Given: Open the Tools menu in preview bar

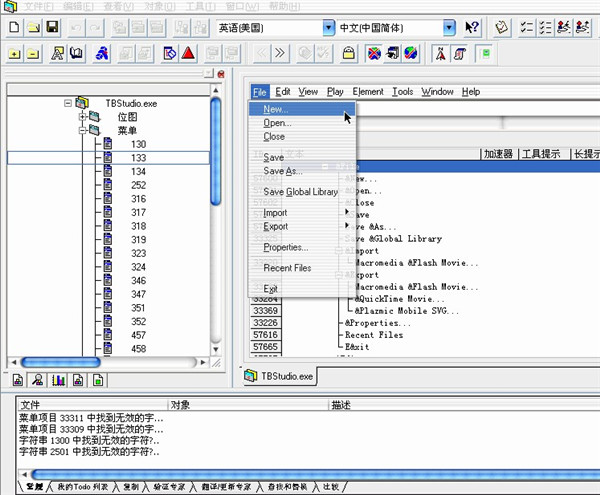Looking at the screenshot, I should tap(402, 92).
